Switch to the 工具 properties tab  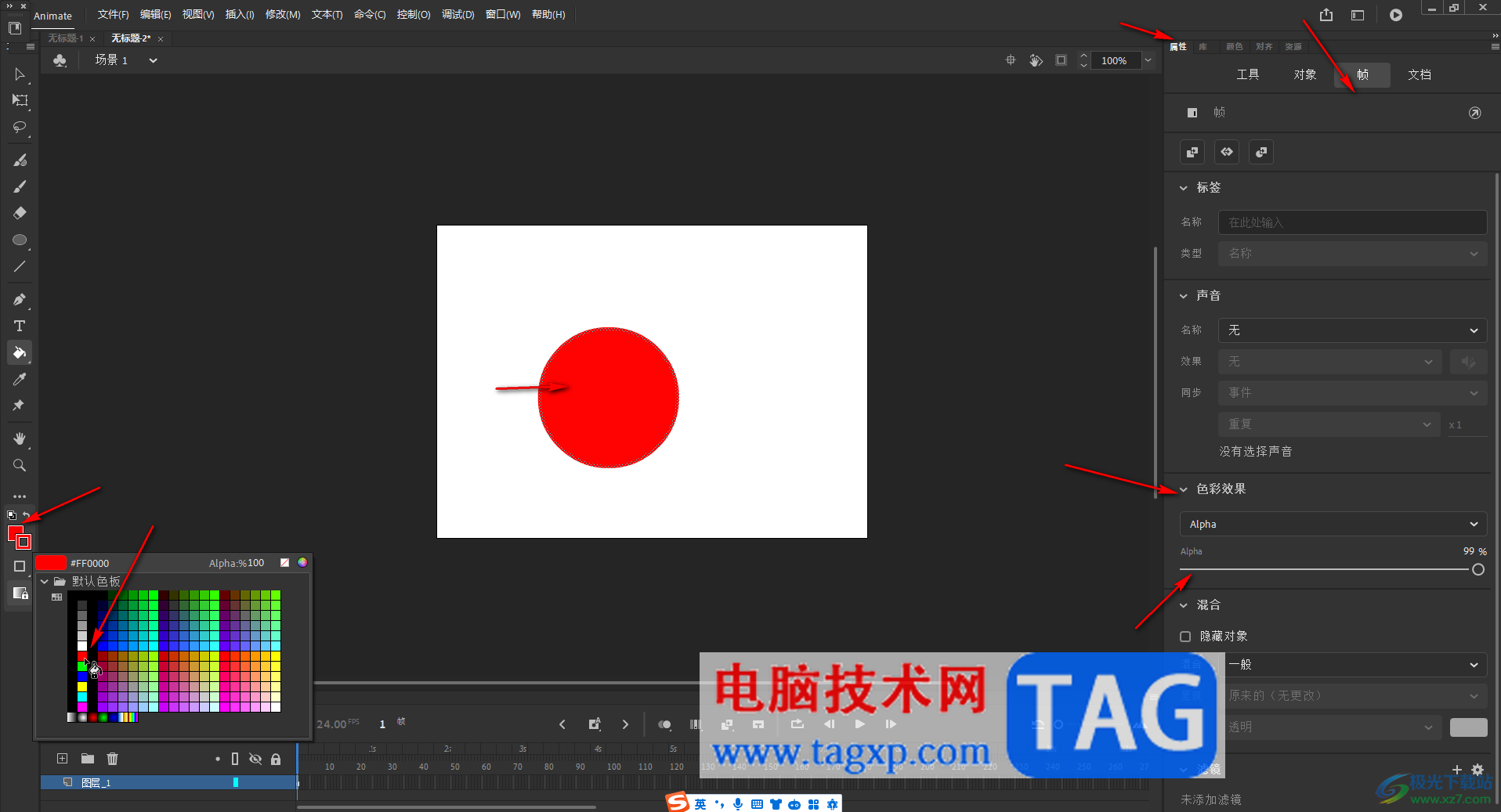(1248, 75)
